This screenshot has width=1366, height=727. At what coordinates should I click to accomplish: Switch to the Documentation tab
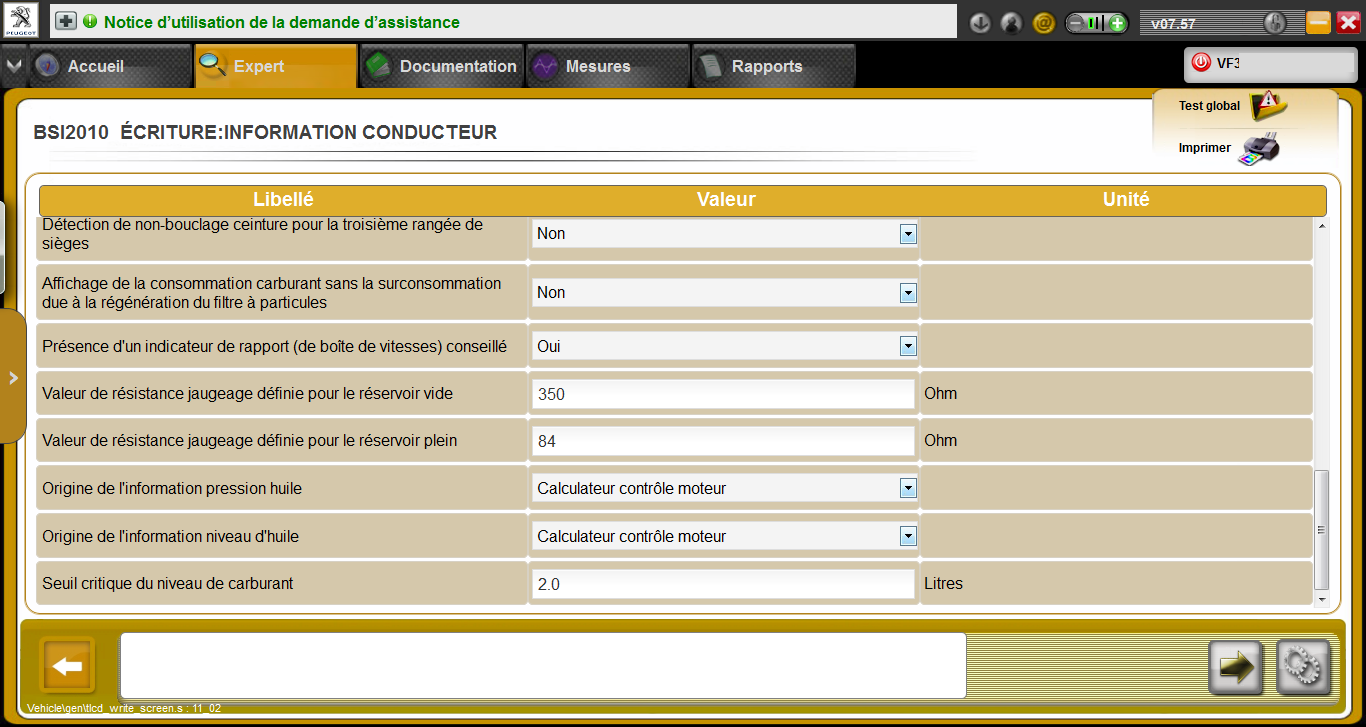tap(441, 66)
